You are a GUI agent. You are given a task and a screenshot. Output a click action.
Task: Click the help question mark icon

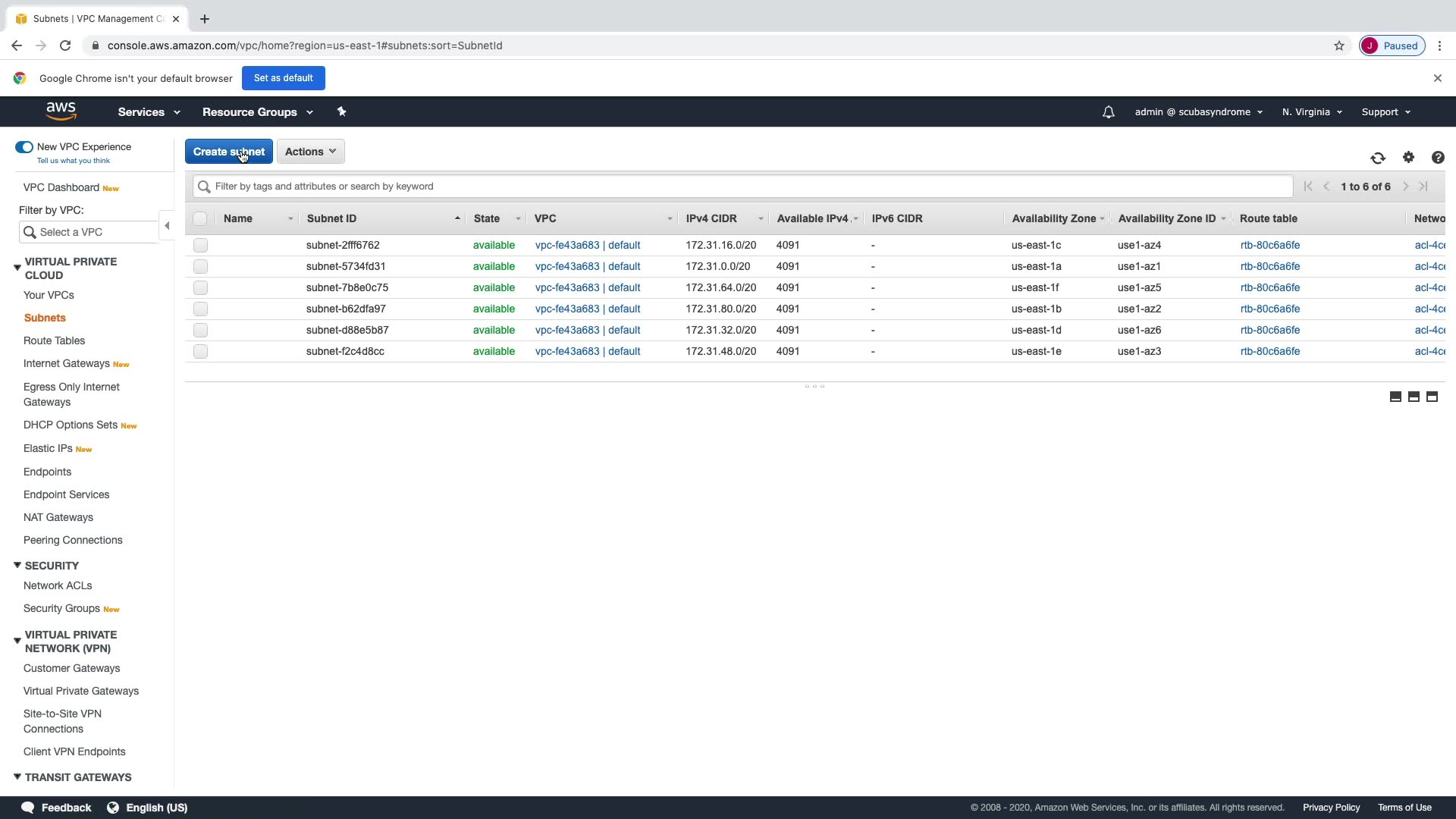(x=1438, y=157)
